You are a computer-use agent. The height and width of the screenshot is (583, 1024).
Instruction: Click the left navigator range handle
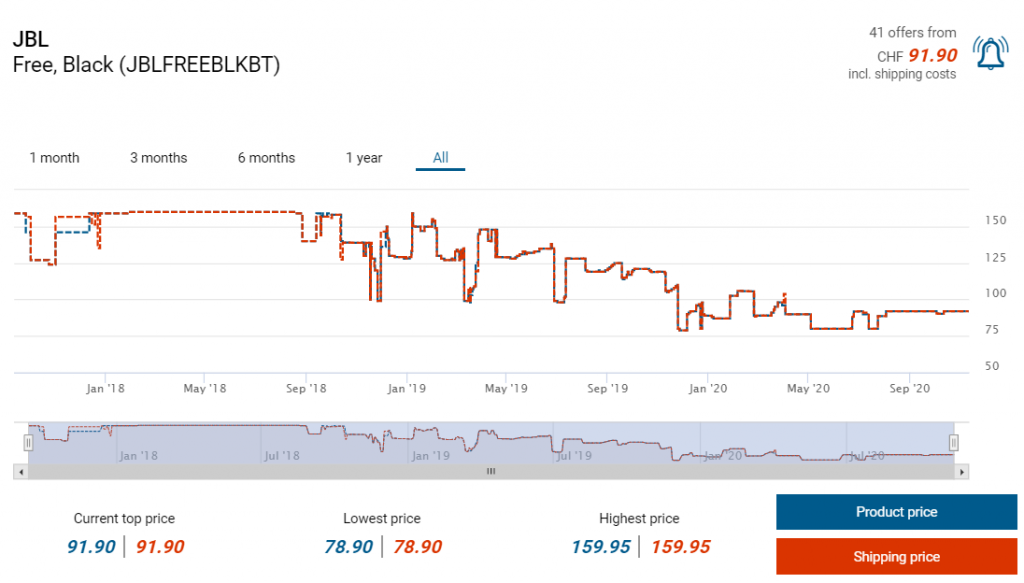(x=28, y=441)
